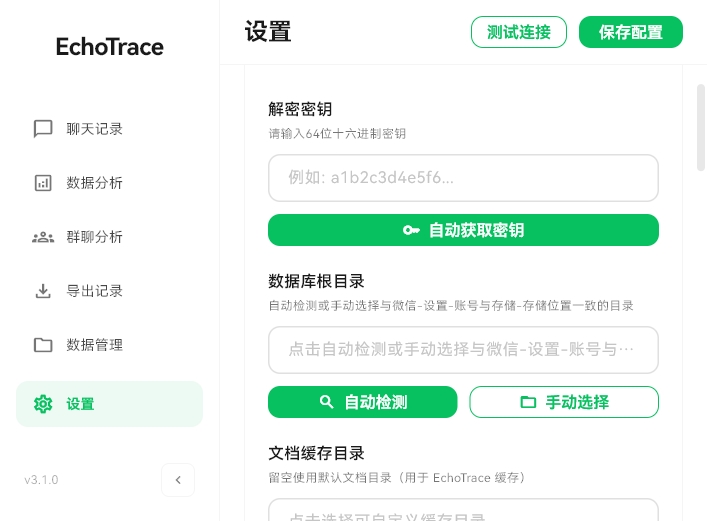Click the export records download icon
Image resolution: width=707 pixels, height=521 pixels.
pos(43,291)
